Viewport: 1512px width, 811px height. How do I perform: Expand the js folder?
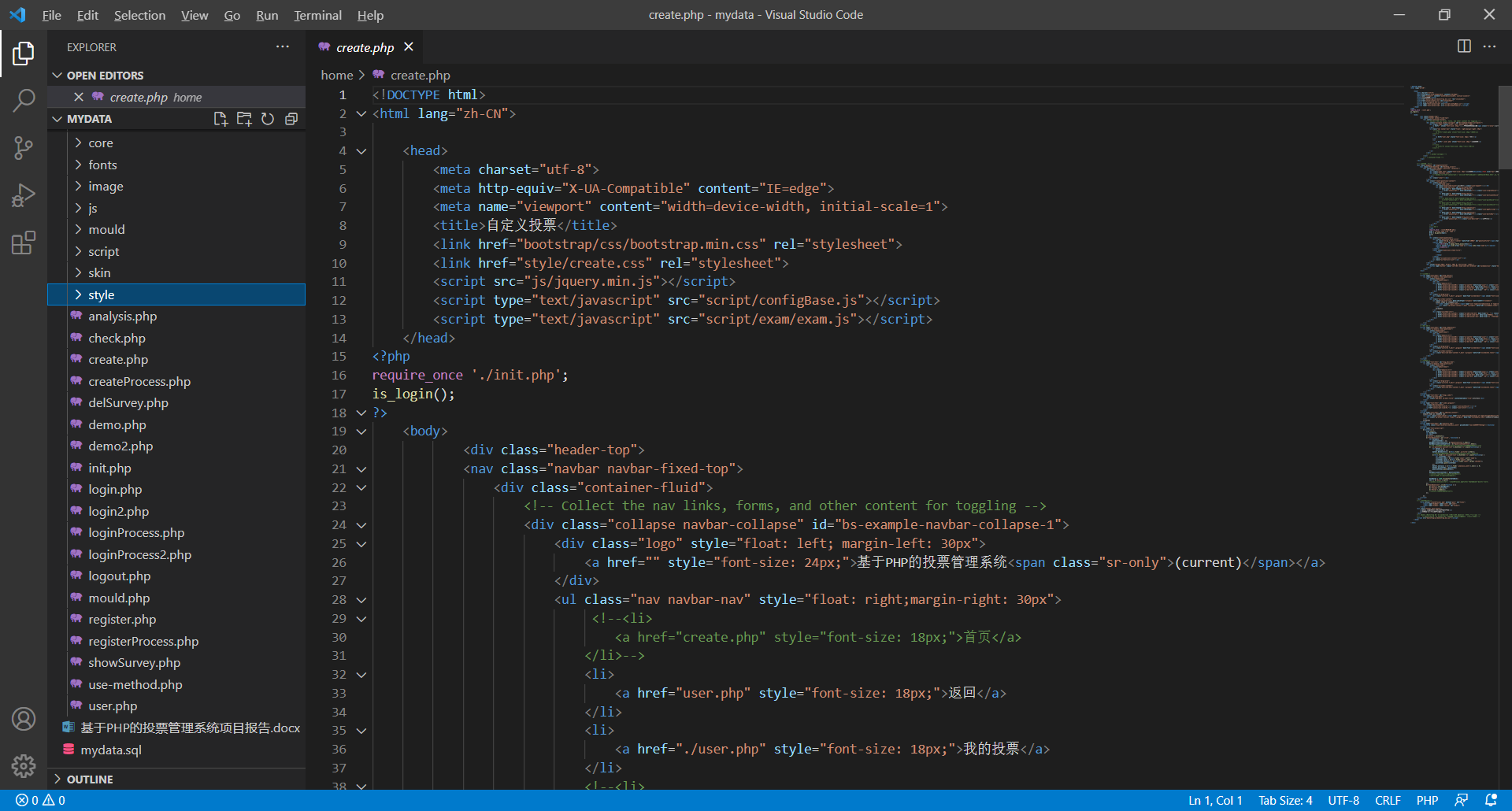click(79, 208)
